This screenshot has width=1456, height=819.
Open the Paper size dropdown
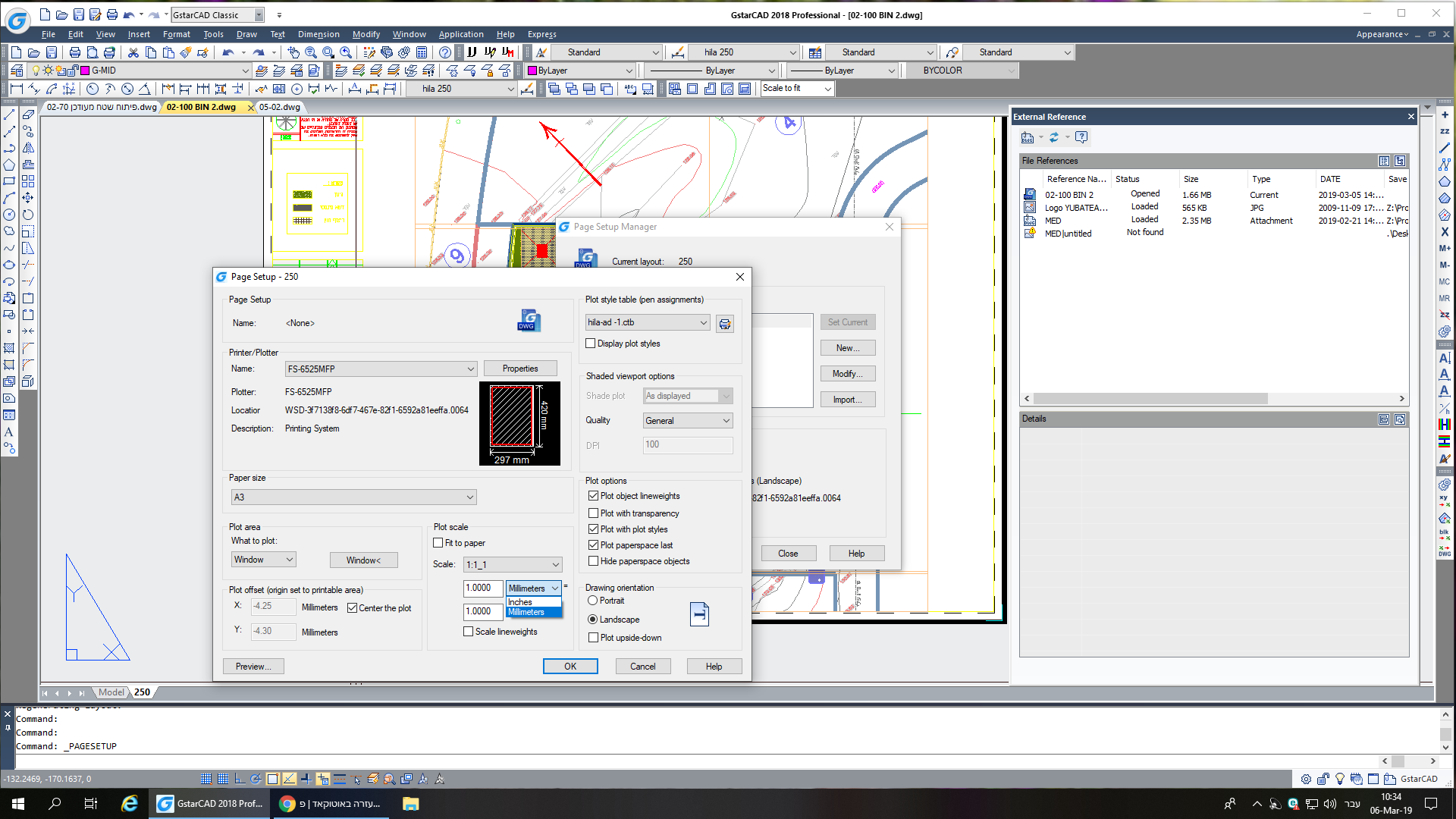(x=353, y=497)
